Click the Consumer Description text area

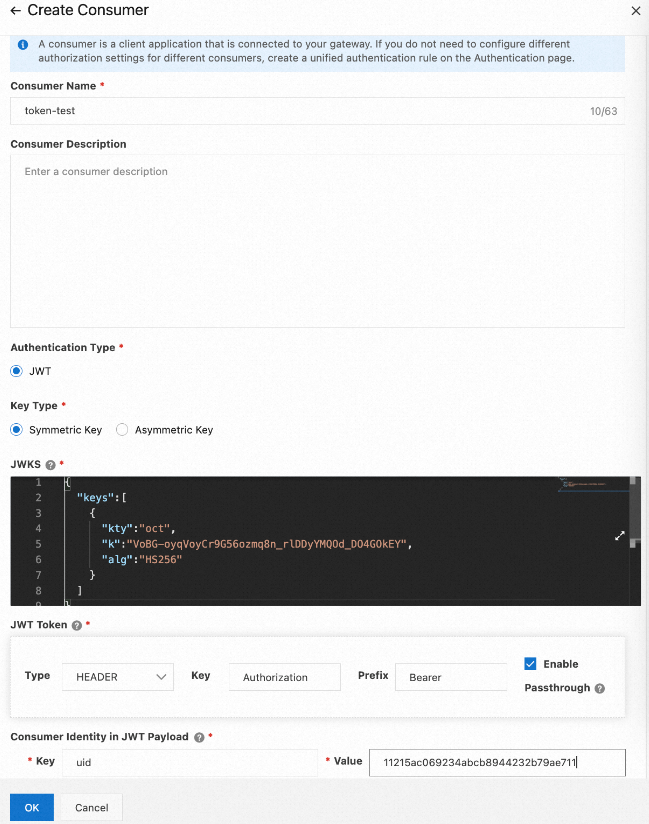(x=317, y=240)
